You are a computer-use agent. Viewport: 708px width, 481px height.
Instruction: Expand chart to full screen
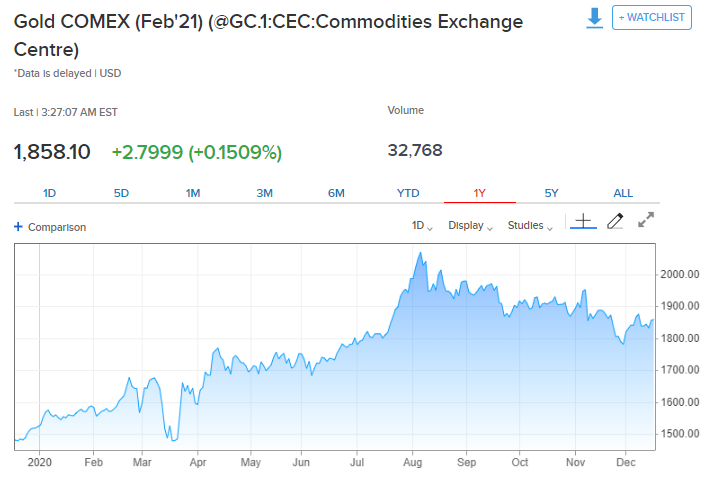coord(646,220)
